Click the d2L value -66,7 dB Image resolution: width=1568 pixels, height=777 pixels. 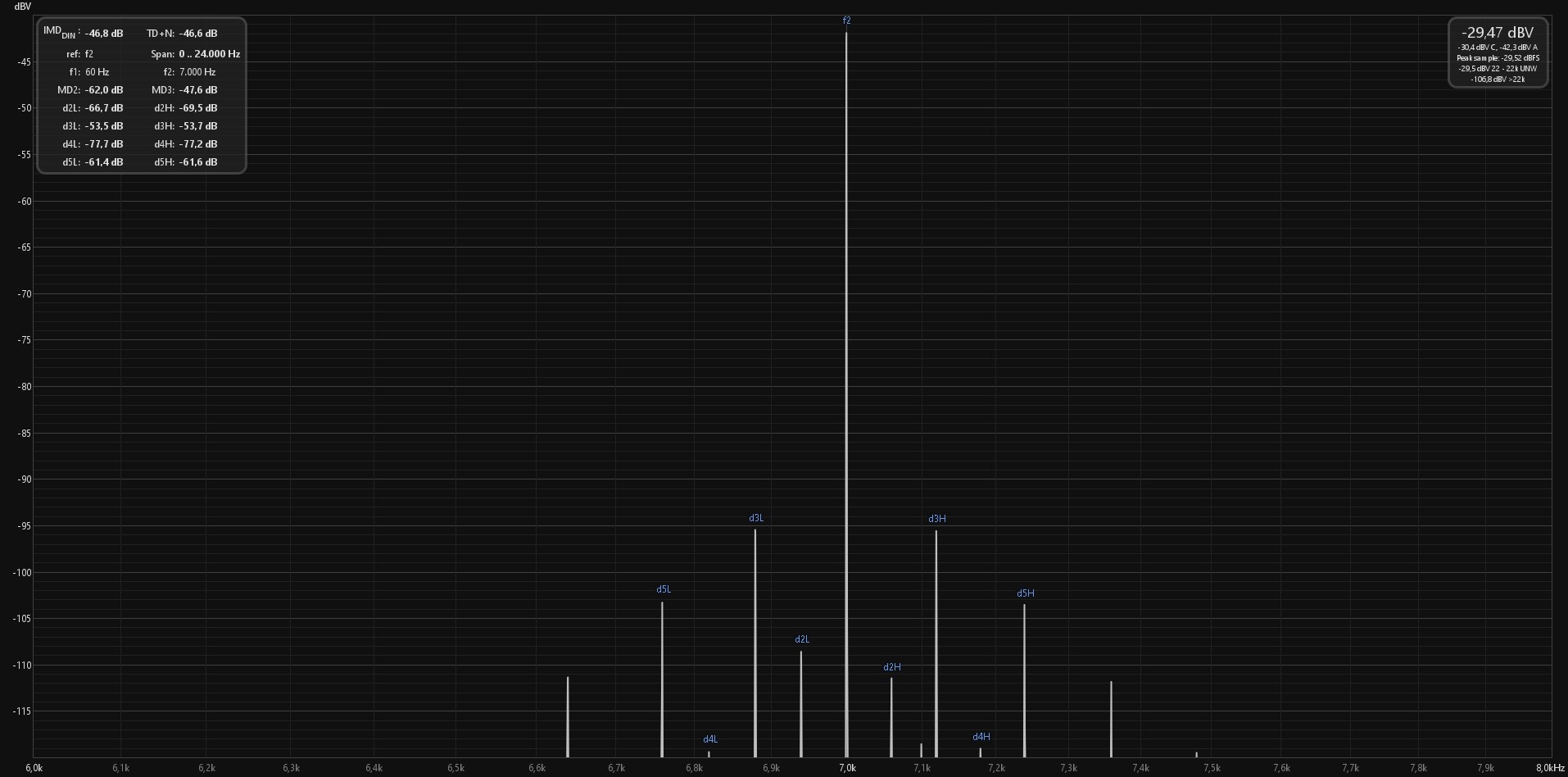pyautogui.click(x=104, y=108)
